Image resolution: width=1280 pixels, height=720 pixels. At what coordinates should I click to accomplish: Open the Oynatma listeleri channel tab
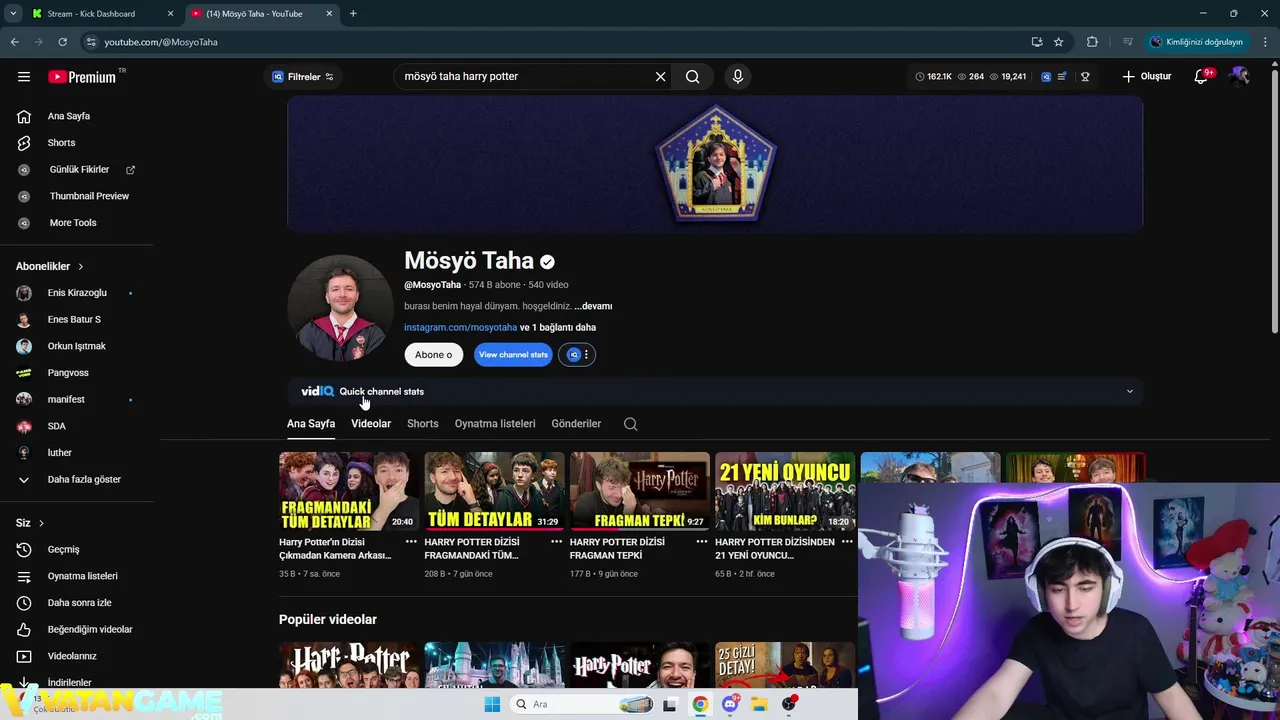495,424
